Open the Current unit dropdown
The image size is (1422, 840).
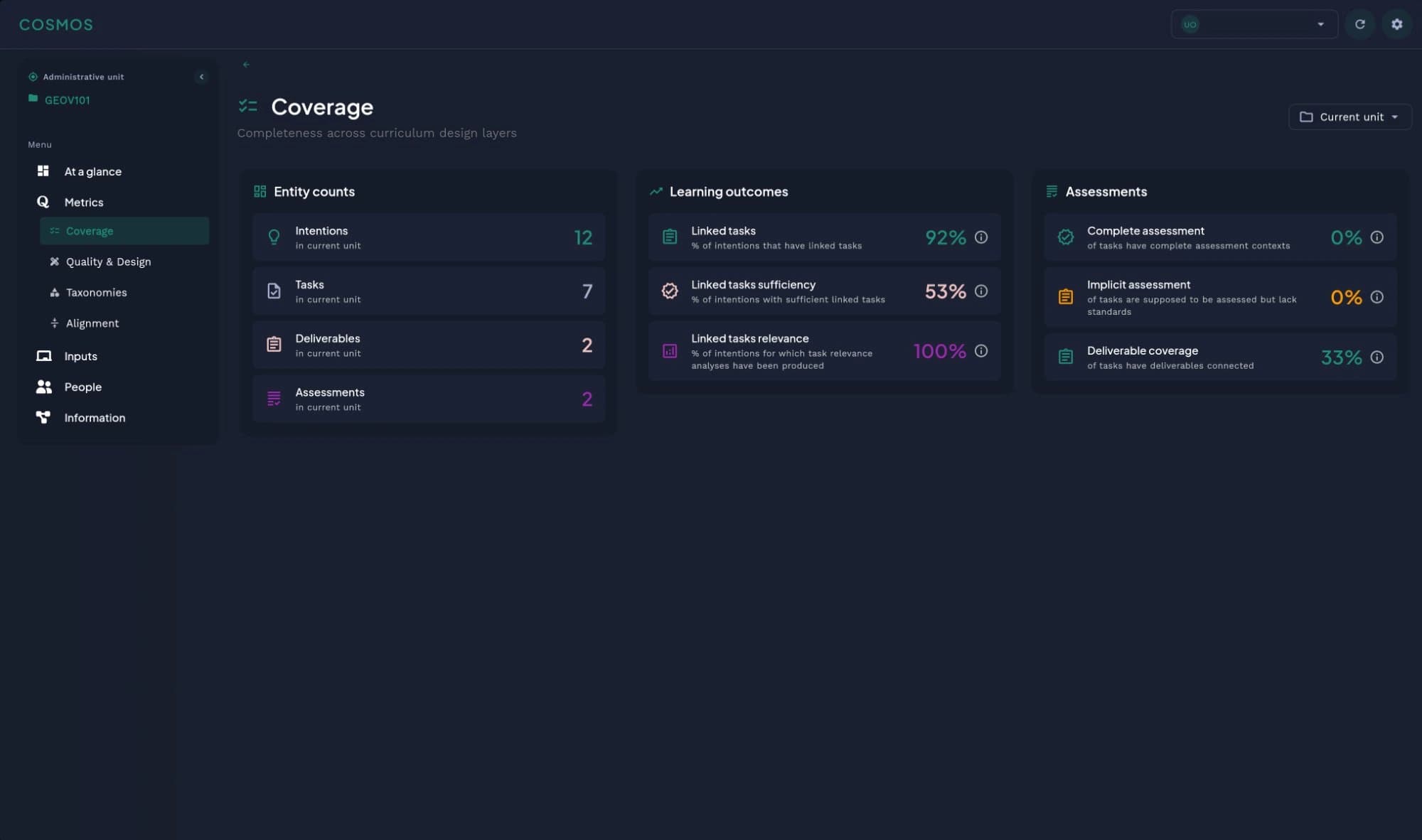[x=1349, y=117]
